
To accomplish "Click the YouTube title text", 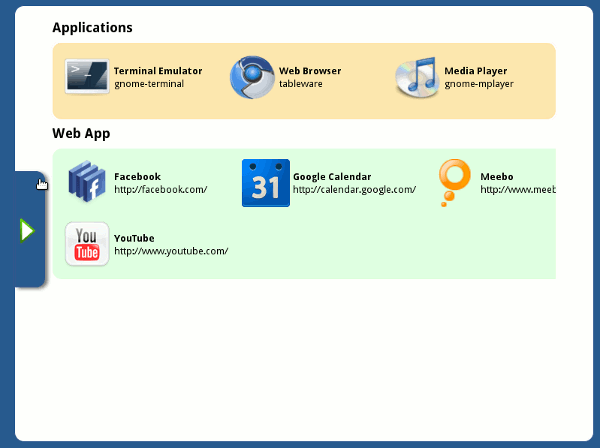I will [x=134, y=238].
